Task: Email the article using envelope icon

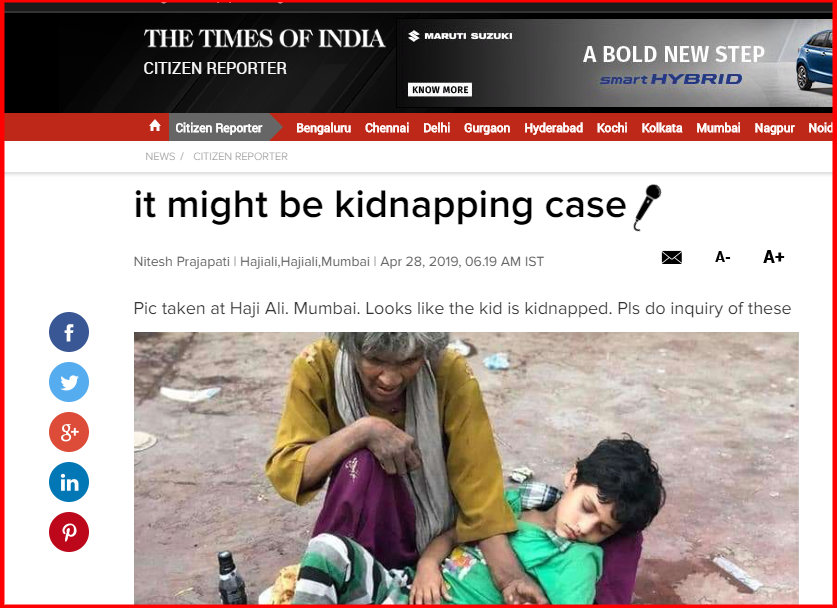Action: pyautogui.click(x=672, y=257)
